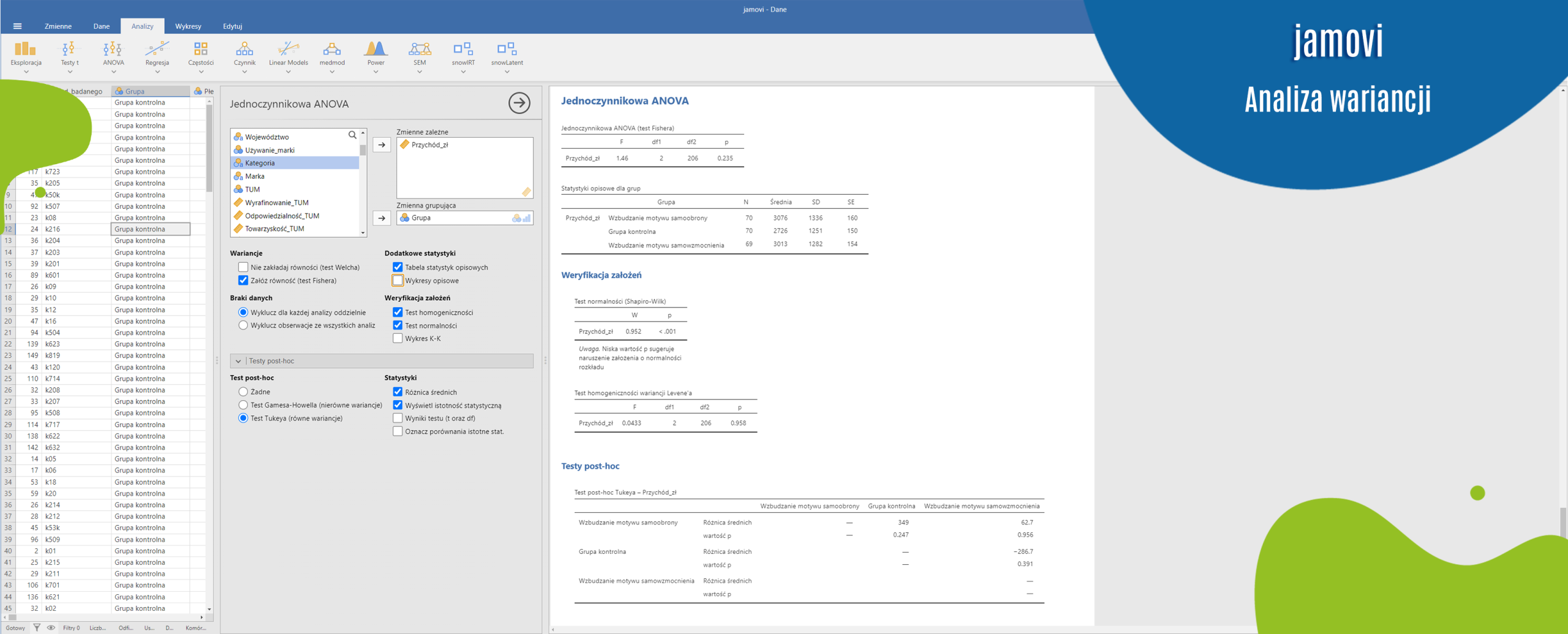Viewport: 1568px width, 634px height.
Task: Click the hamburger main menu icon
Action: pyautogui.click(x=17, y=26)
